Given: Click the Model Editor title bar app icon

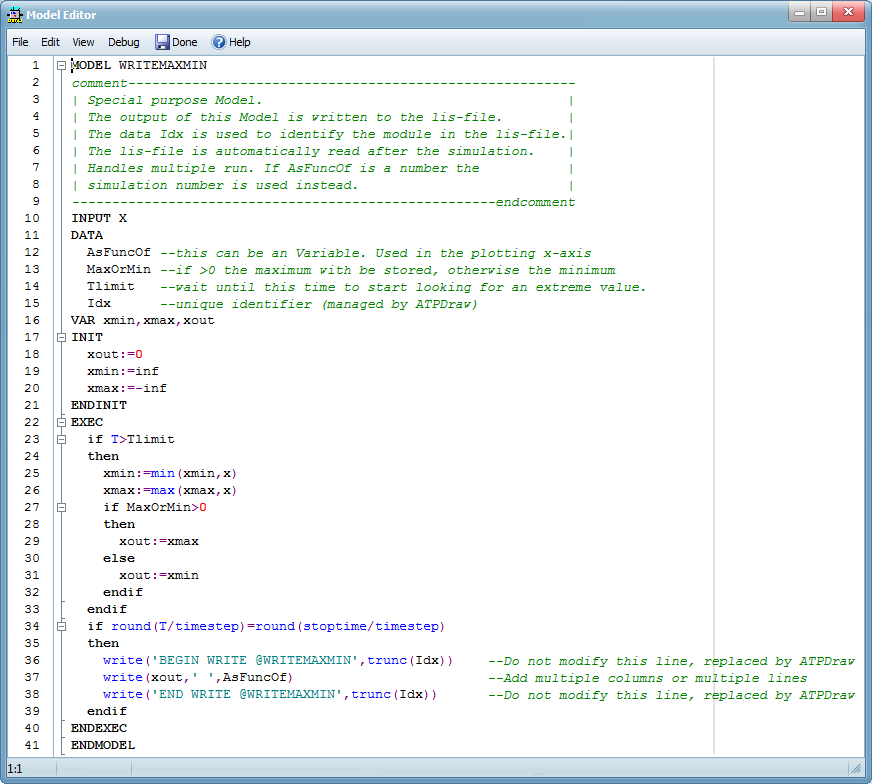Looking at the screenshot, I should pyautogui.click(x=14, y=15).
